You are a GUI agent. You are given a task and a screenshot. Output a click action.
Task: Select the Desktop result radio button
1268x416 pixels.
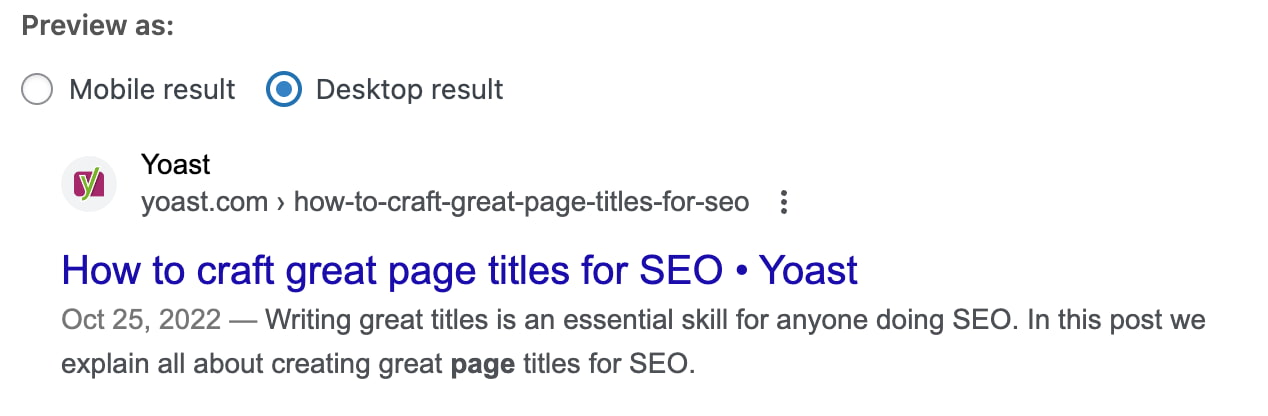284,90
